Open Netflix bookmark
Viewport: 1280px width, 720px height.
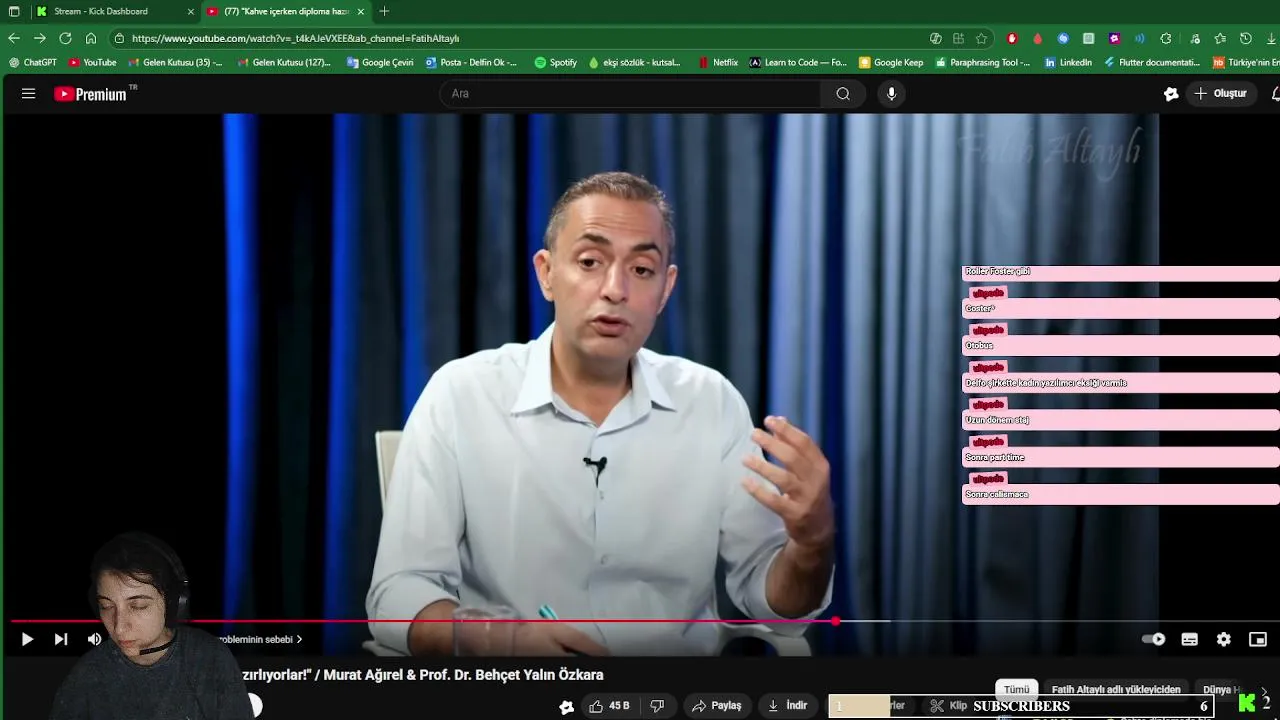point(718,62)
